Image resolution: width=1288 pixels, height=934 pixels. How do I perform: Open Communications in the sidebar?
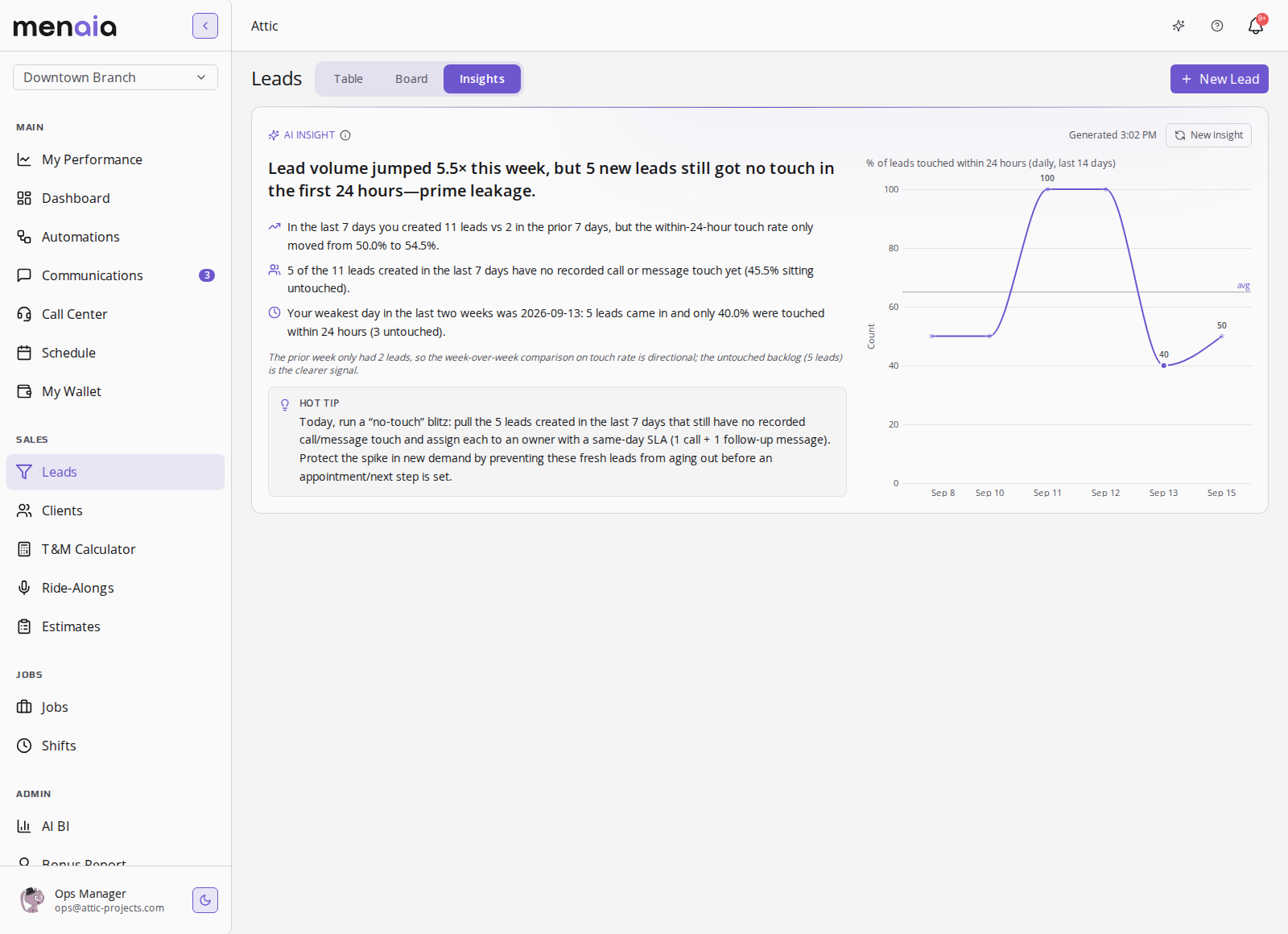[115, 275]
